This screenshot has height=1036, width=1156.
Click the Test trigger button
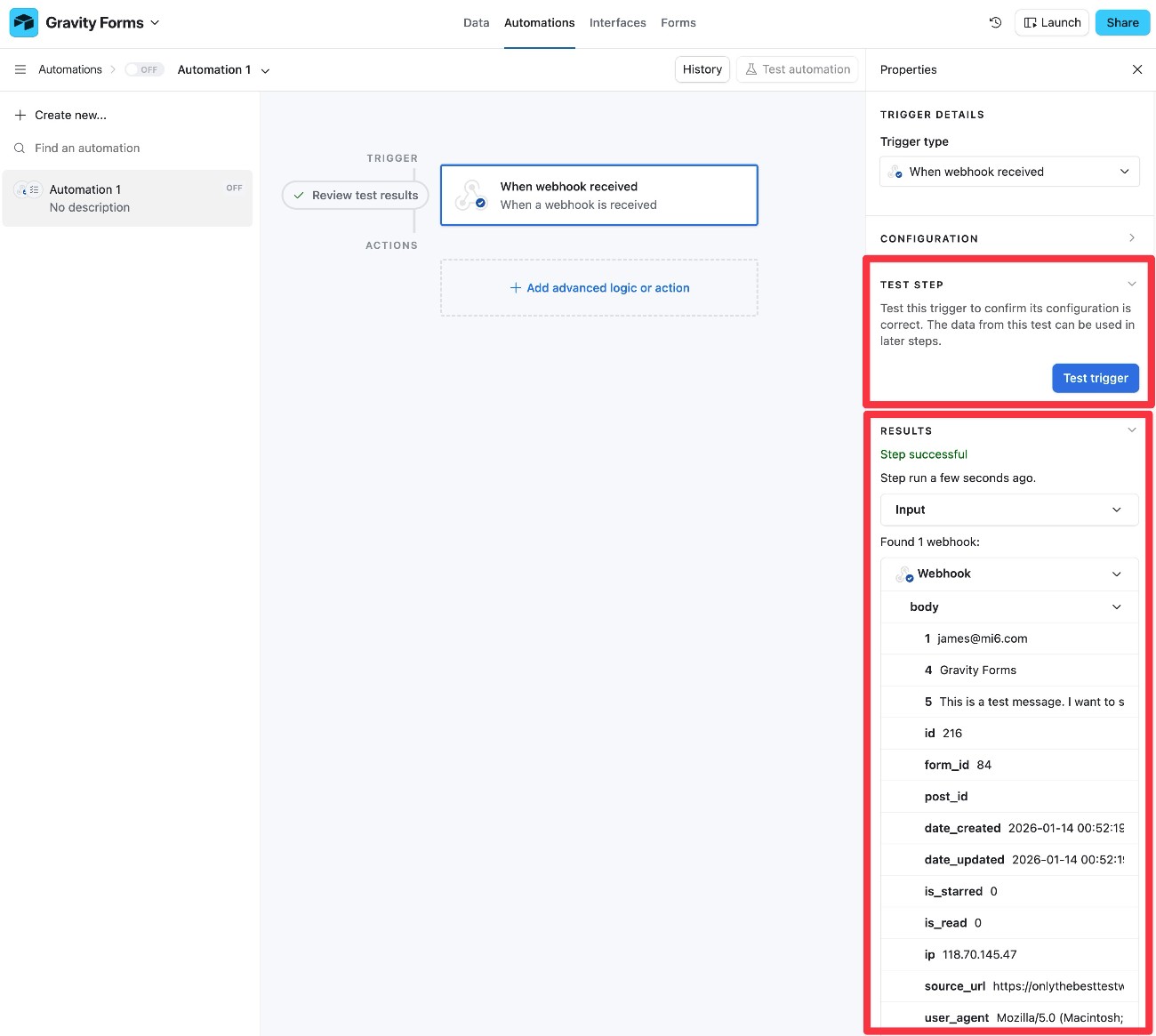tap(1096, 378)
